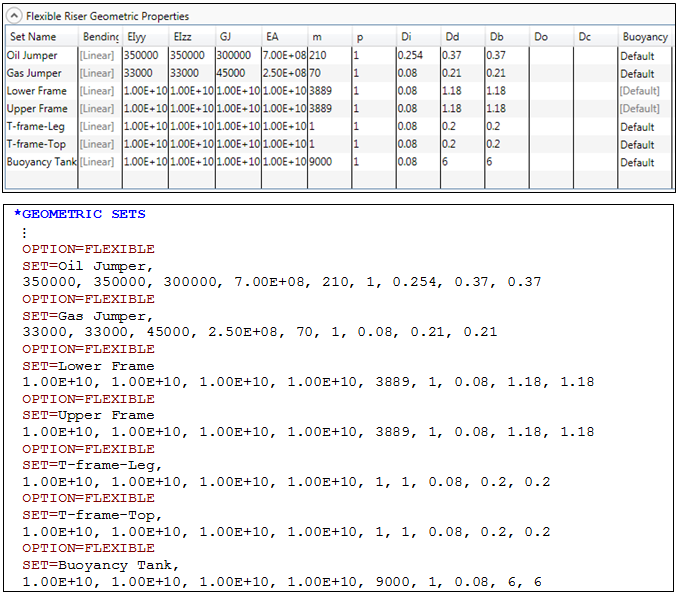Click the Gas Jumper data line starting 33000
Screen dimensions: 679x595
click(260, 332)
